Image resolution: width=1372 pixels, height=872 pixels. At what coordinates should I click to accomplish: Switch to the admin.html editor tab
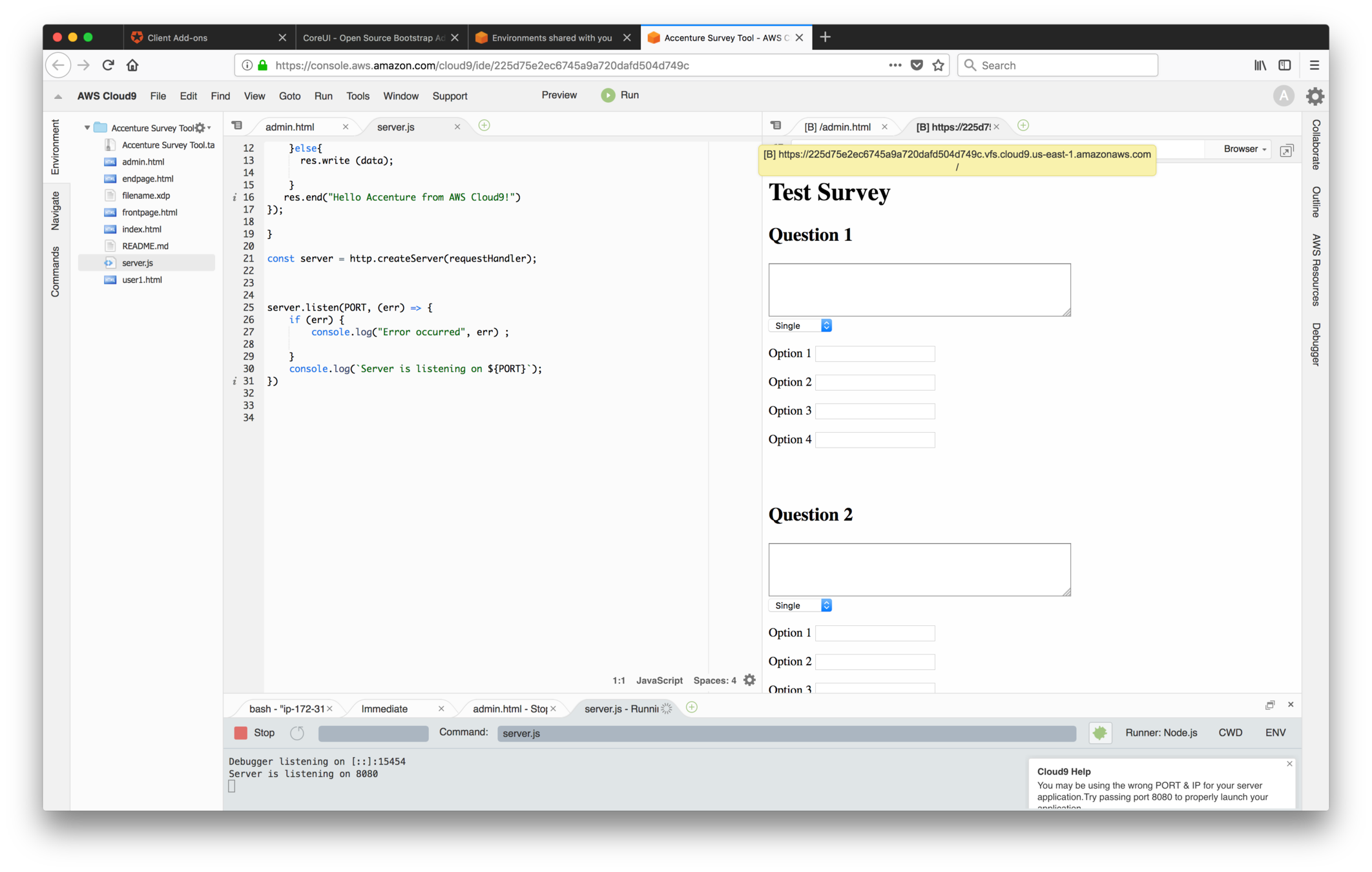290,127
